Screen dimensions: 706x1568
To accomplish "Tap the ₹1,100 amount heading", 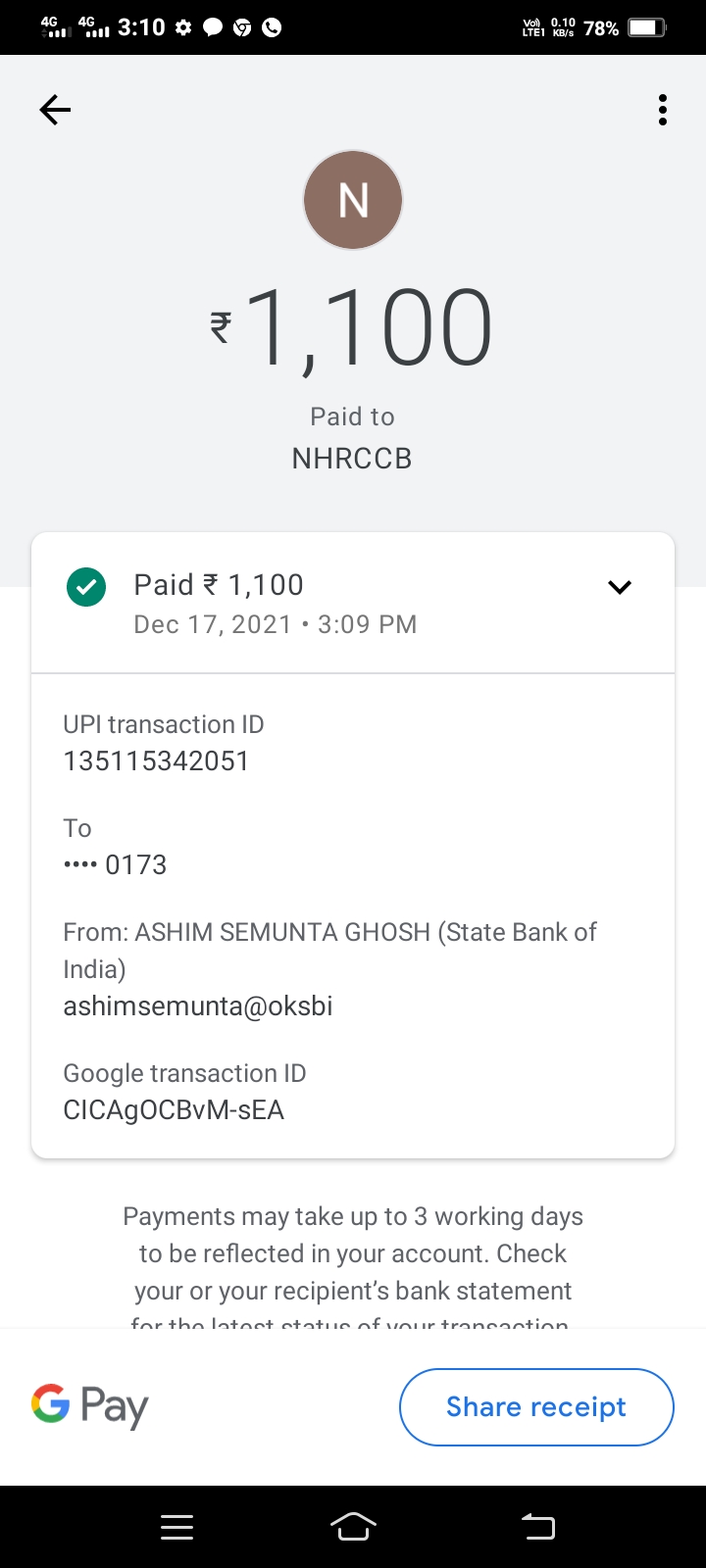I will point(353,329).
